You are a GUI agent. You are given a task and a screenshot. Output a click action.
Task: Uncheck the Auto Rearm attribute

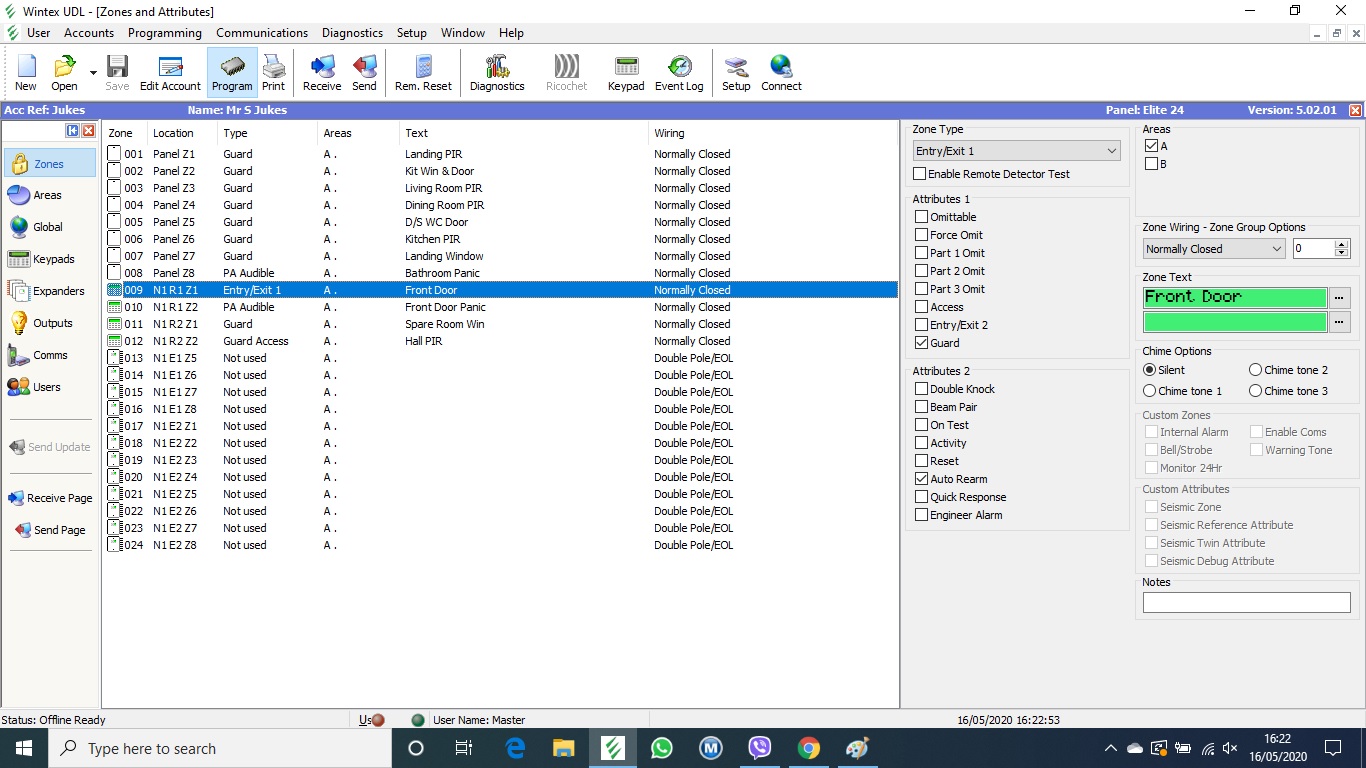[921, 479]
